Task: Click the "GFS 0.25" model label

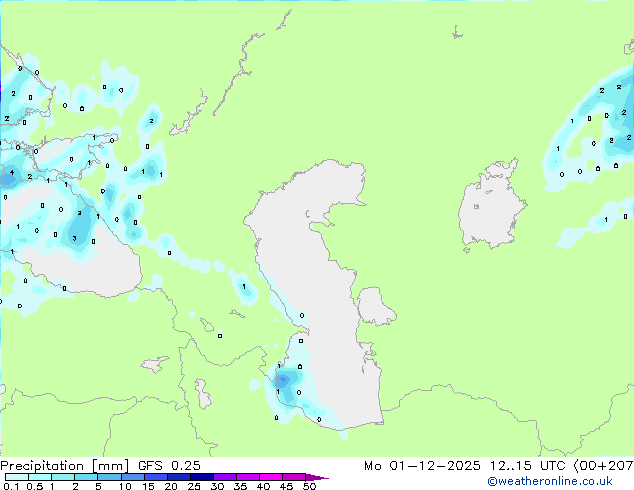Action: pos(169,466)
